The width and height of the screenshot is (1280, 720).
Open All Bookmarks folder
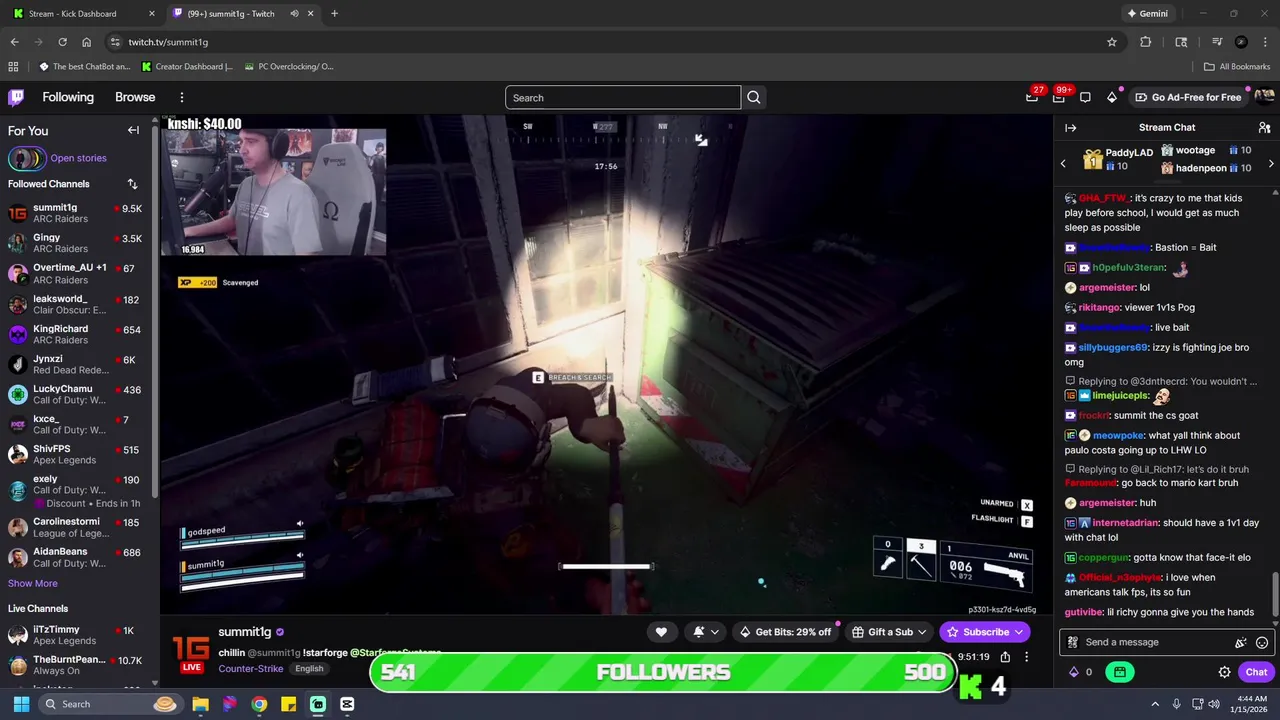point(1237,67)
